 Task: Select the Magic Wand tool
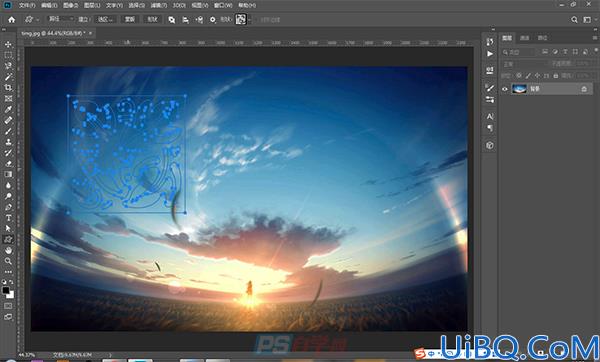pos(8,77)
